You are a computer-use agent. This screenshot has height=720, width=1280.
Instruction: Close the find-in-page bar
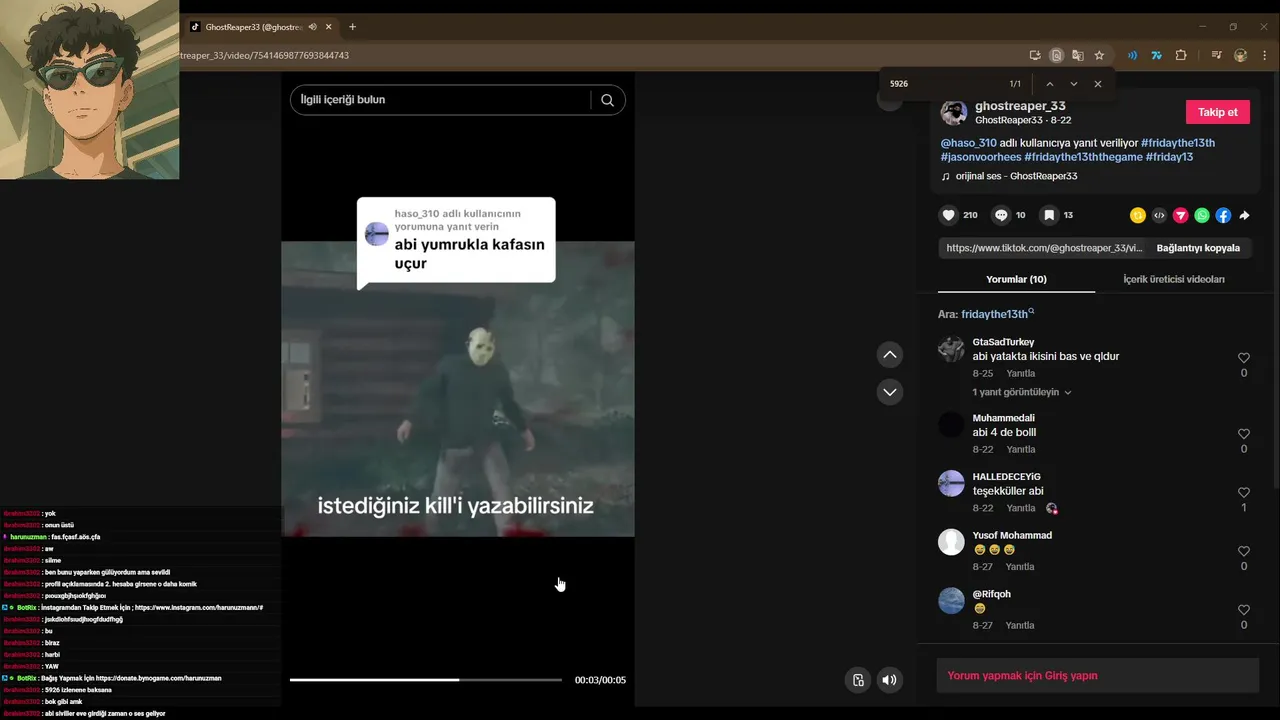pyautogui.click(x=1098, y=84)
